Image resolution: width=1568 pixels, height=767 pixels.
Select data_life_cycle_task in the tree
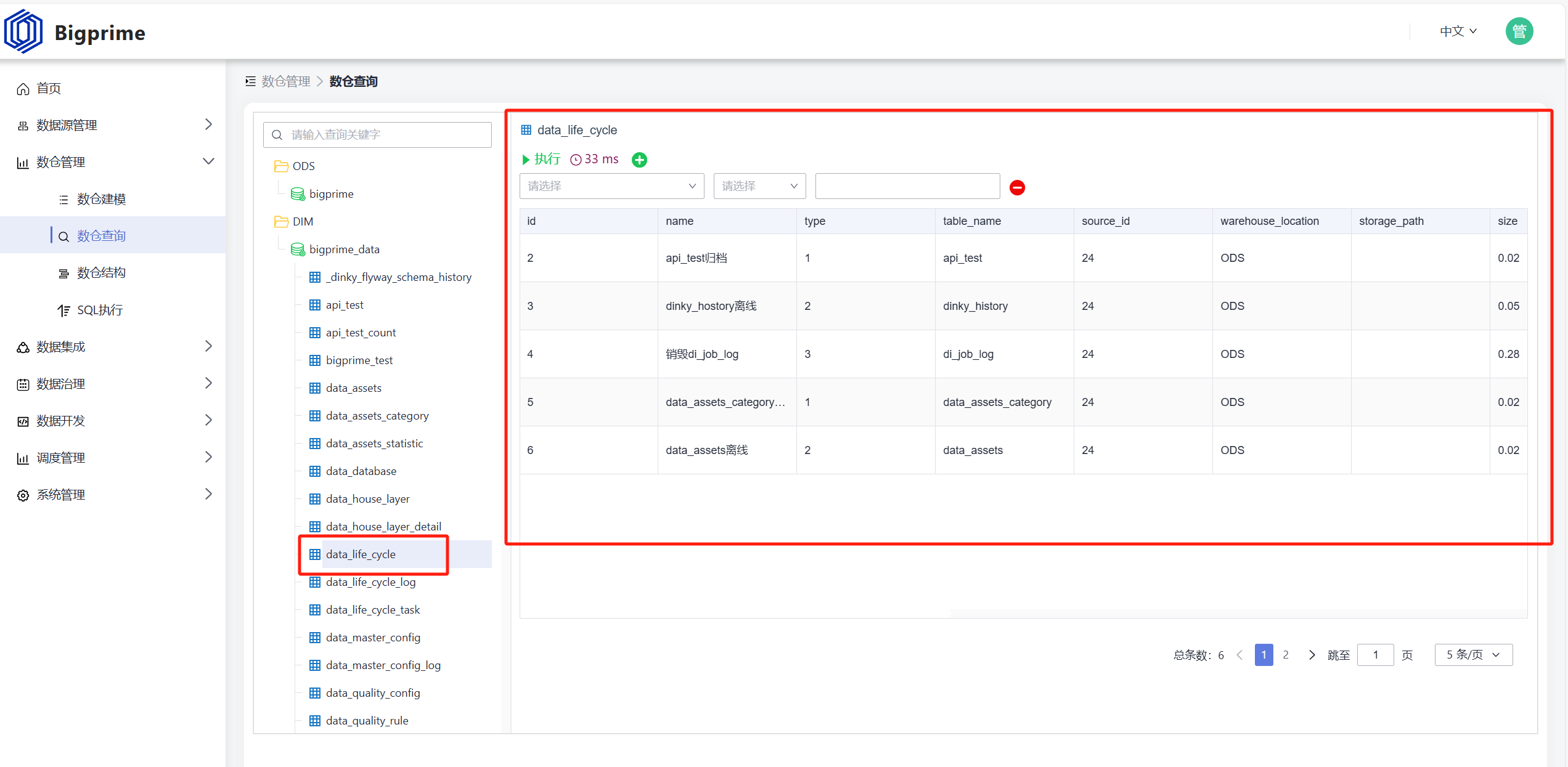[x=373, y=610]
